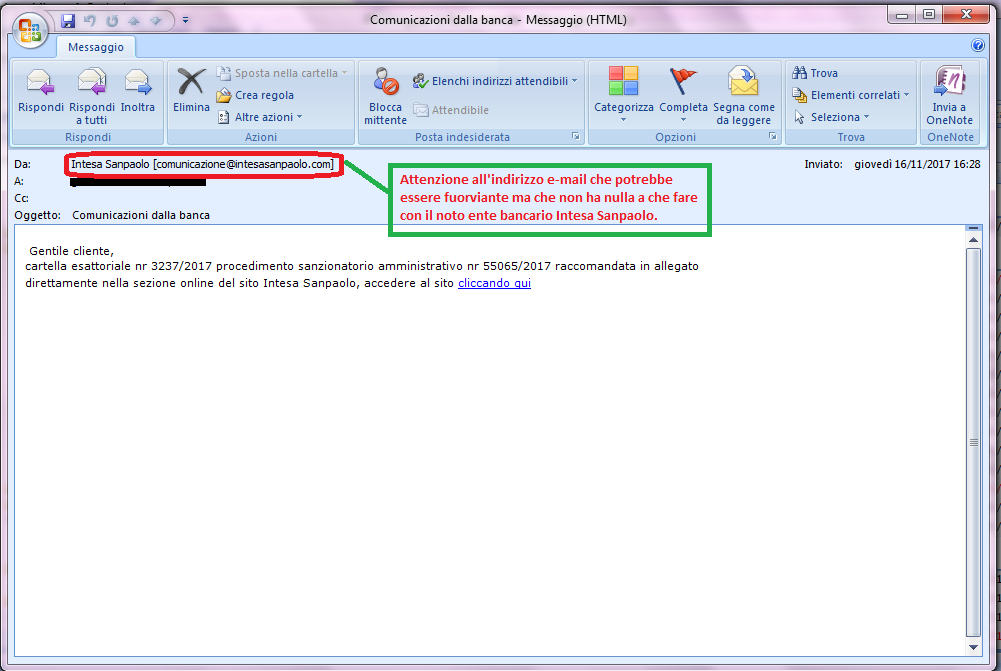Viewport: 1001px width, 671px height.
Task: Click the message vertical scrollbar thumb
Action: coord(973,442)
